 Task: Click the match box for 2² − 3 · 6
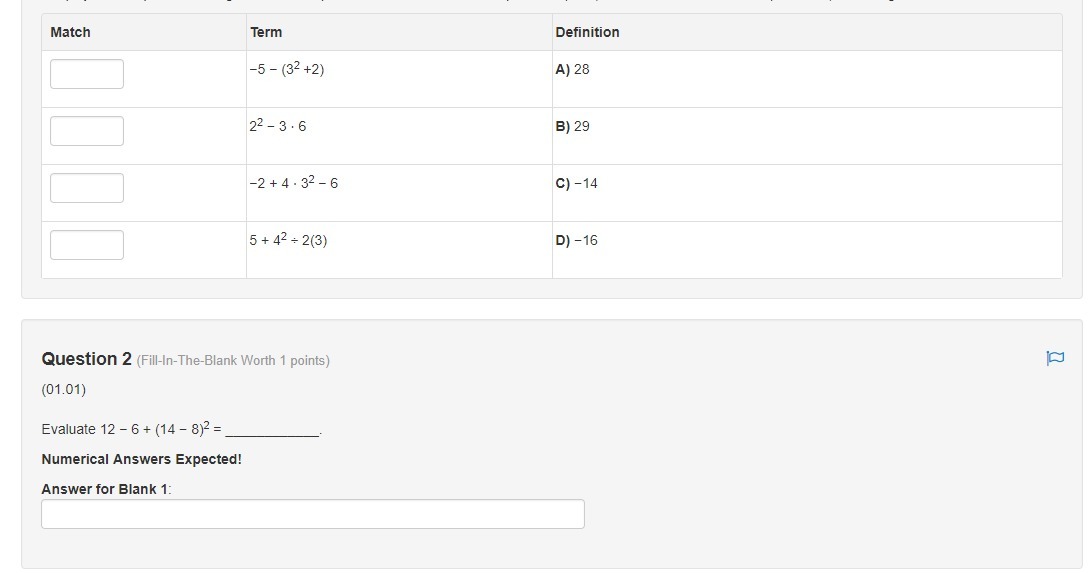point(87,131)
